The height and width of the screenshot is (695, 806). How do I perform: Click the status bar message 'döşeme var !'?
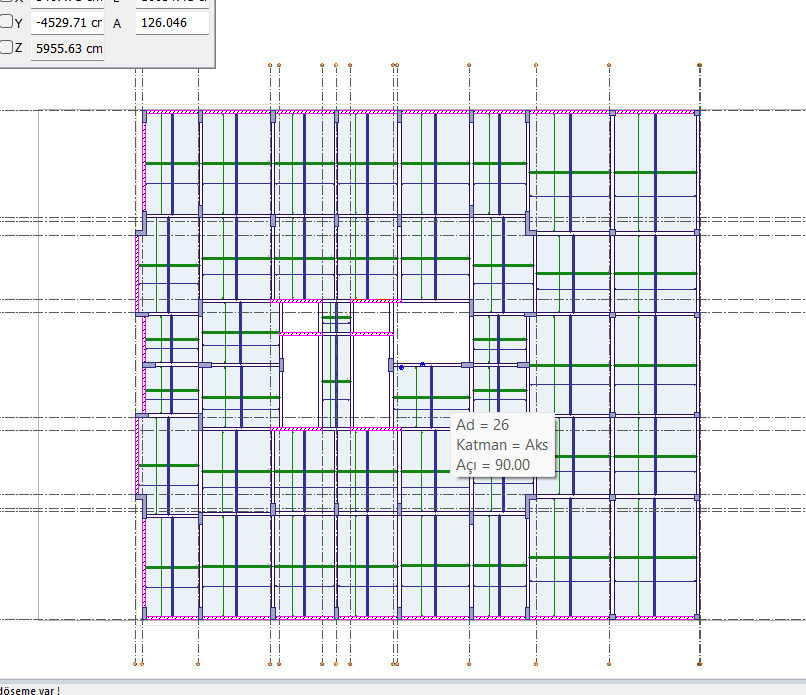pos(30,690)
